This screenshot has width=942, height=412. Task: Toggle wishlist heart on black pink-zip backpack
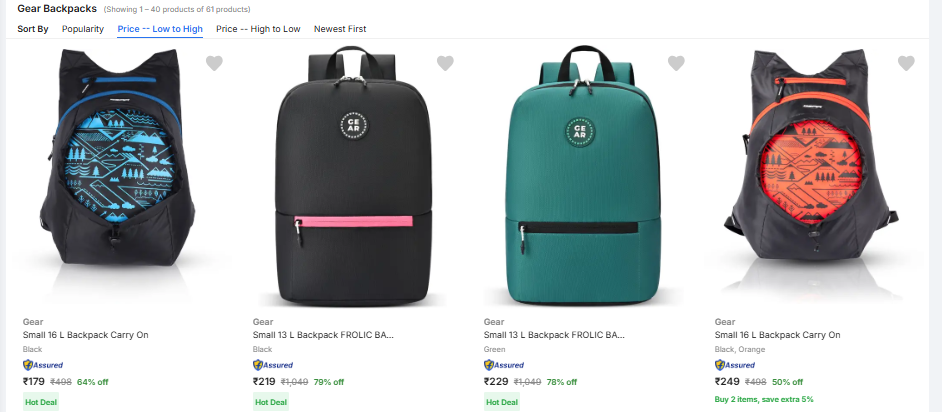(x=445, y=63)
